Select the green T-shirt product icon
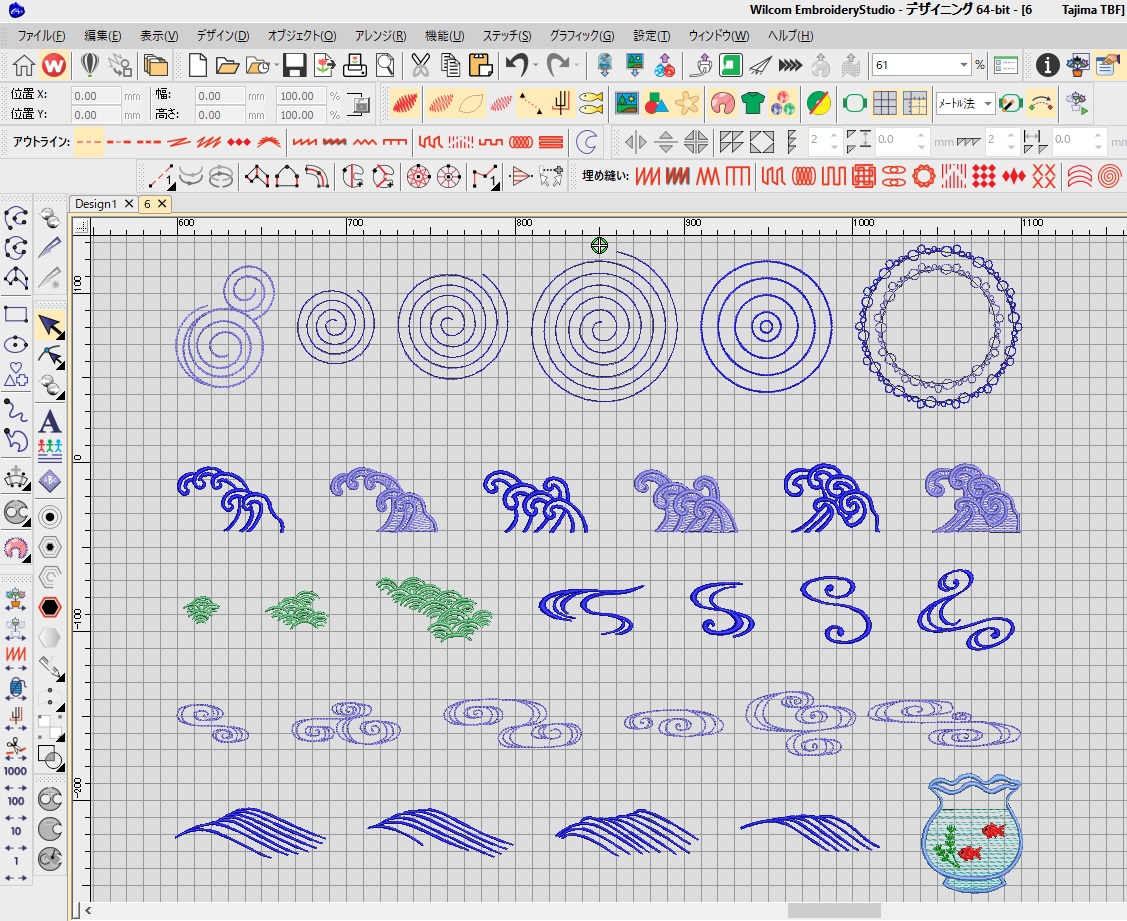 (753, 104)
